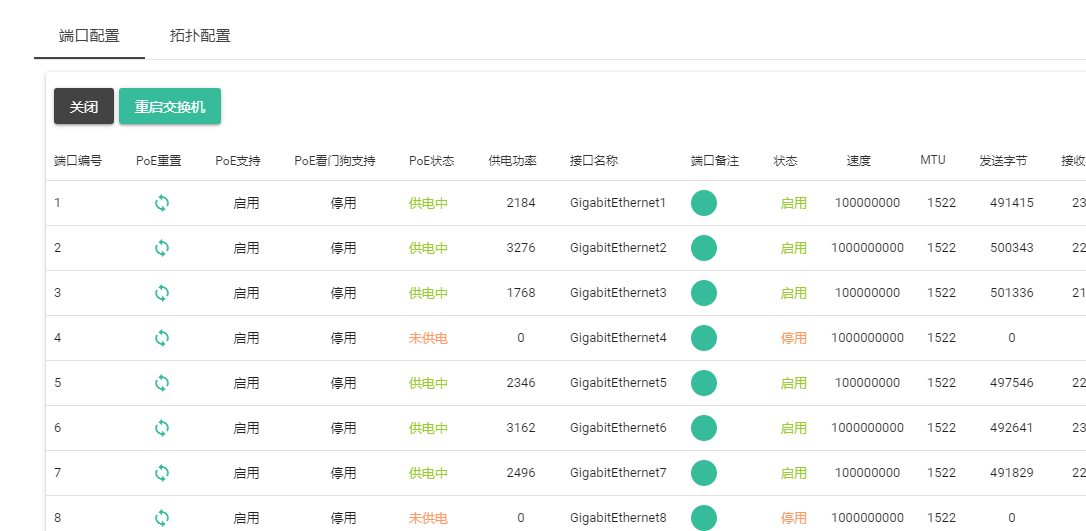Viewport: 1086px width, 531px height.
Task: Click 未供电 PoE status of port 8
Action: pos(428,518)
